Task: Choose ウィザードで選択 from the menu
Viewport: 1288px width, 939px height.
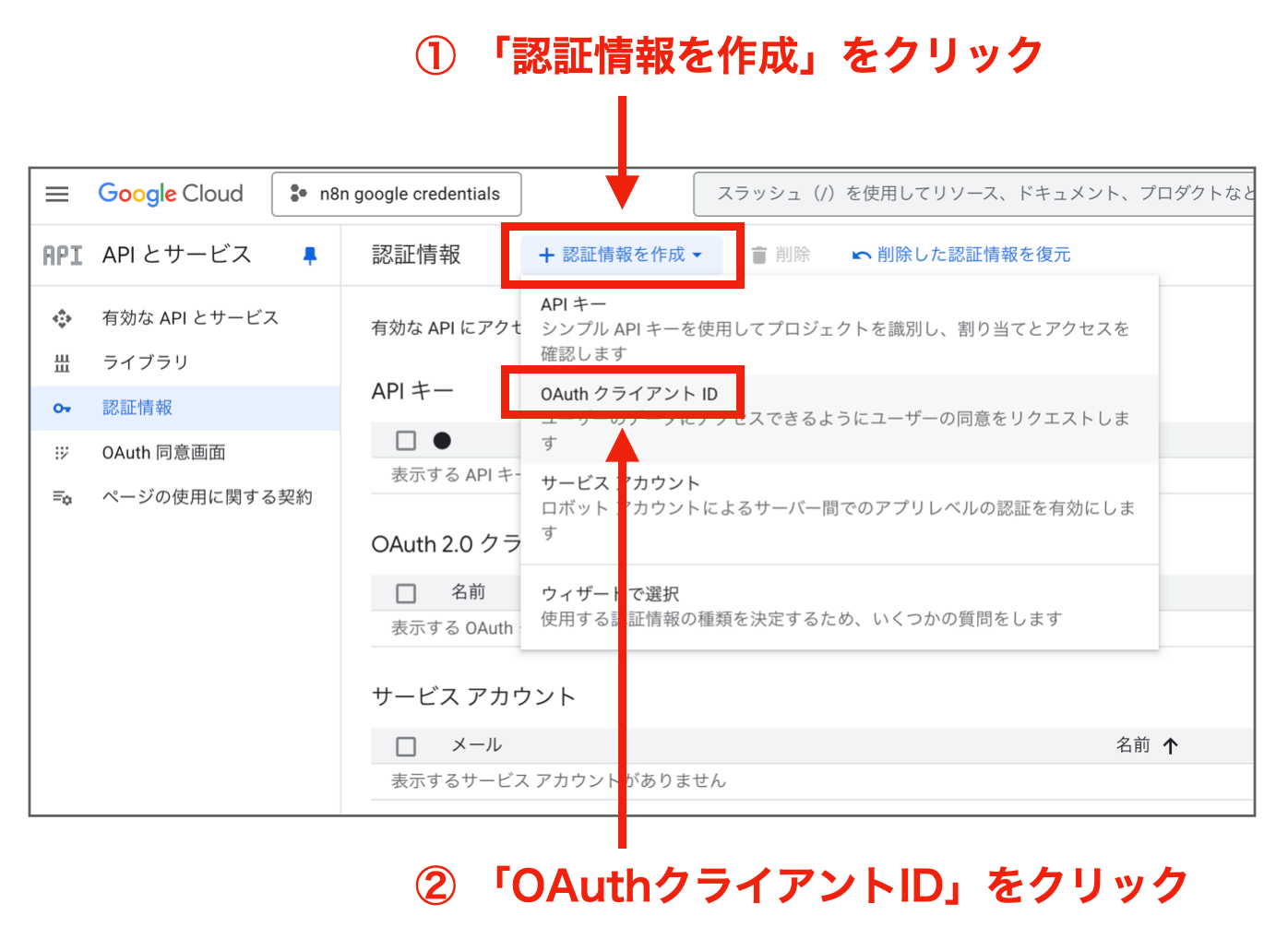Action: tap(610, 594)
